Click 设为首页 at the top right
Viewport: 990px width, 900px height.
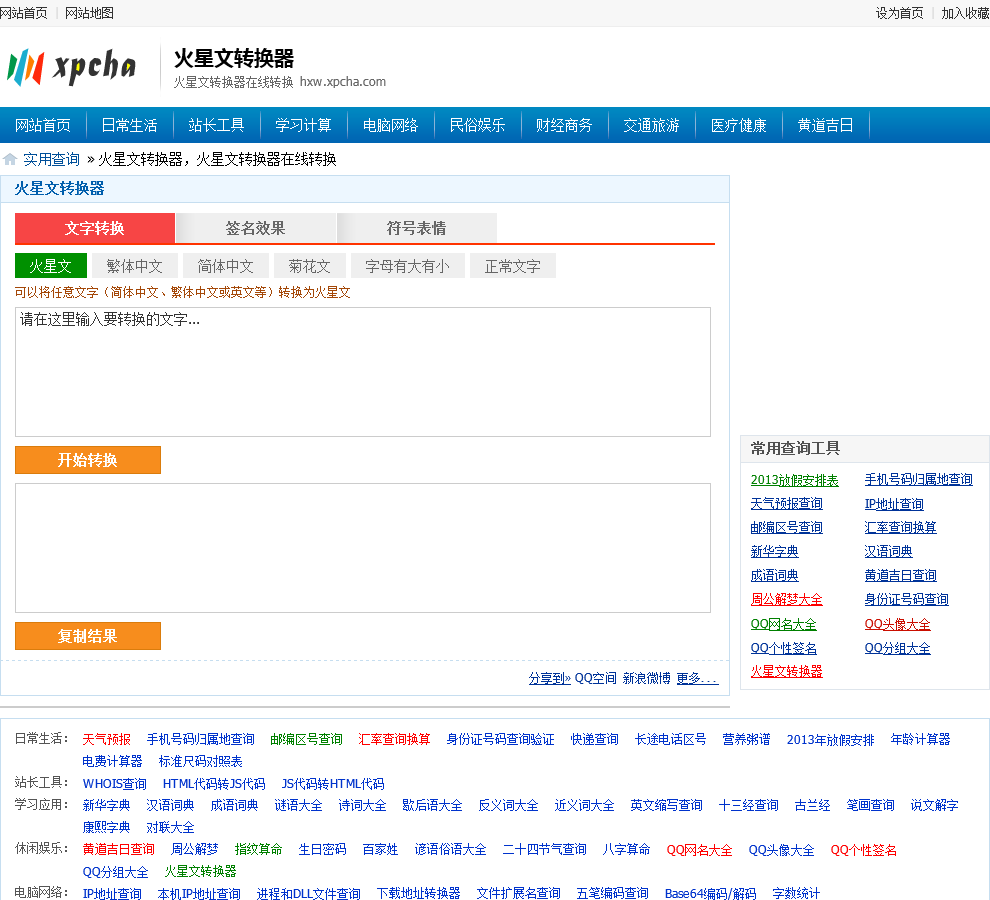(899, 13)
